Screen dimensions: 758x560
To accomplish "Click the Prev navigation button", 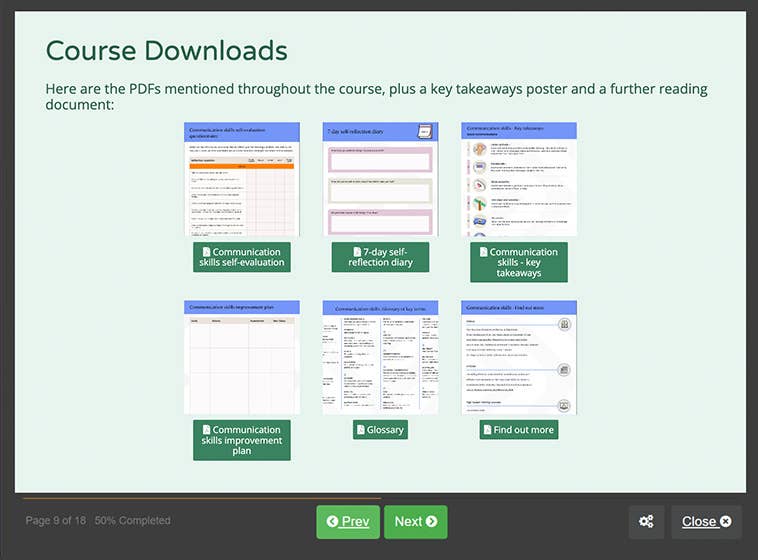I will pyautogui.click(x=347, y=522).
